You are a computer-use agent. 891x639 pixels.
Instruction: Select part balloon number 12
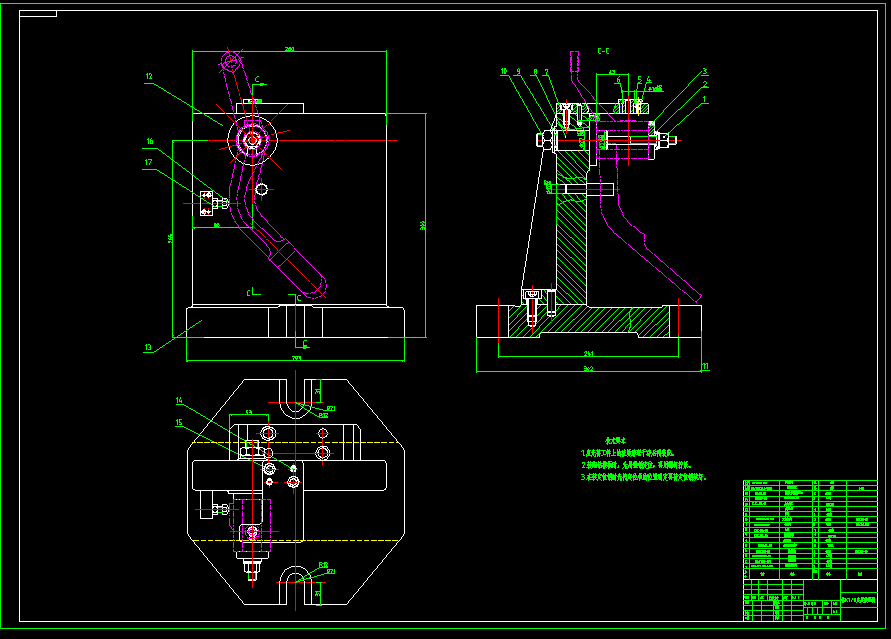click(149, 77)
